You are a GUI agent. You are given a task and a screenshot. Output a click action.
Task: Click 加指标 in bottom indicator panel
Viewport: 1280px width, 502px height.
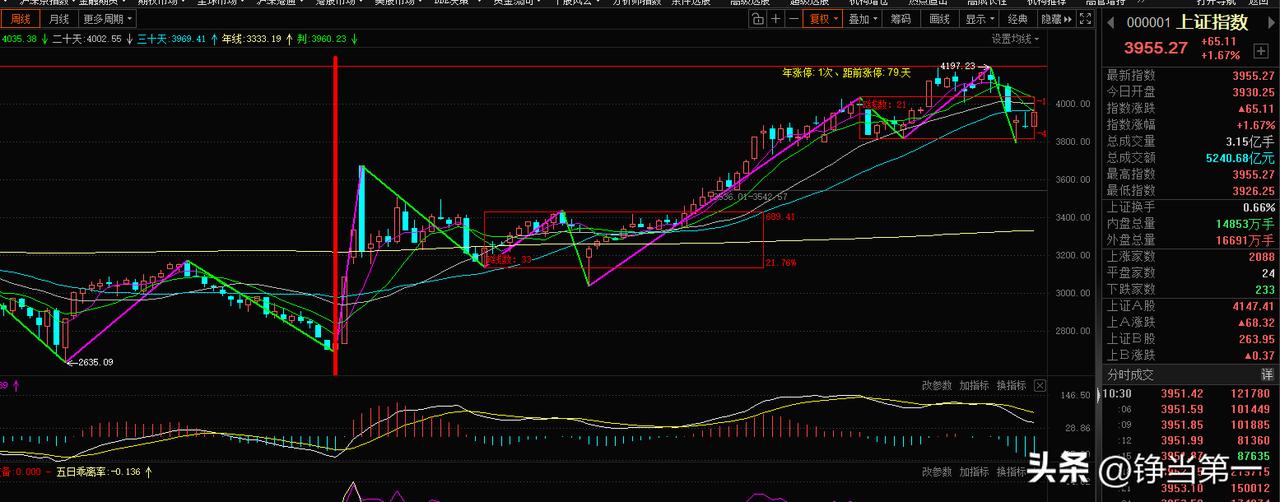[974, 471]
